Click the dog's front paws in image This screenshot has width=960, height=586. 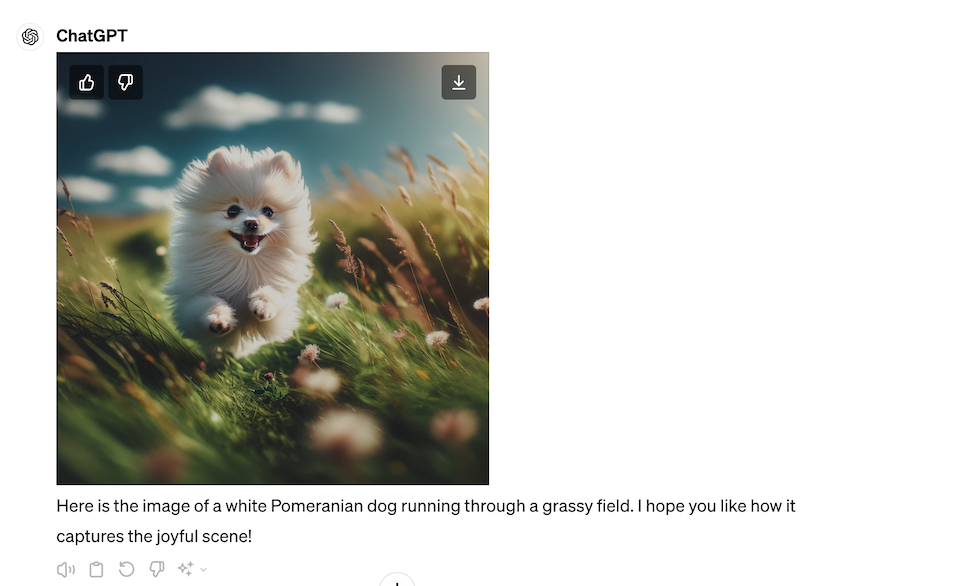pyautogui.click(x=244, y=310)
